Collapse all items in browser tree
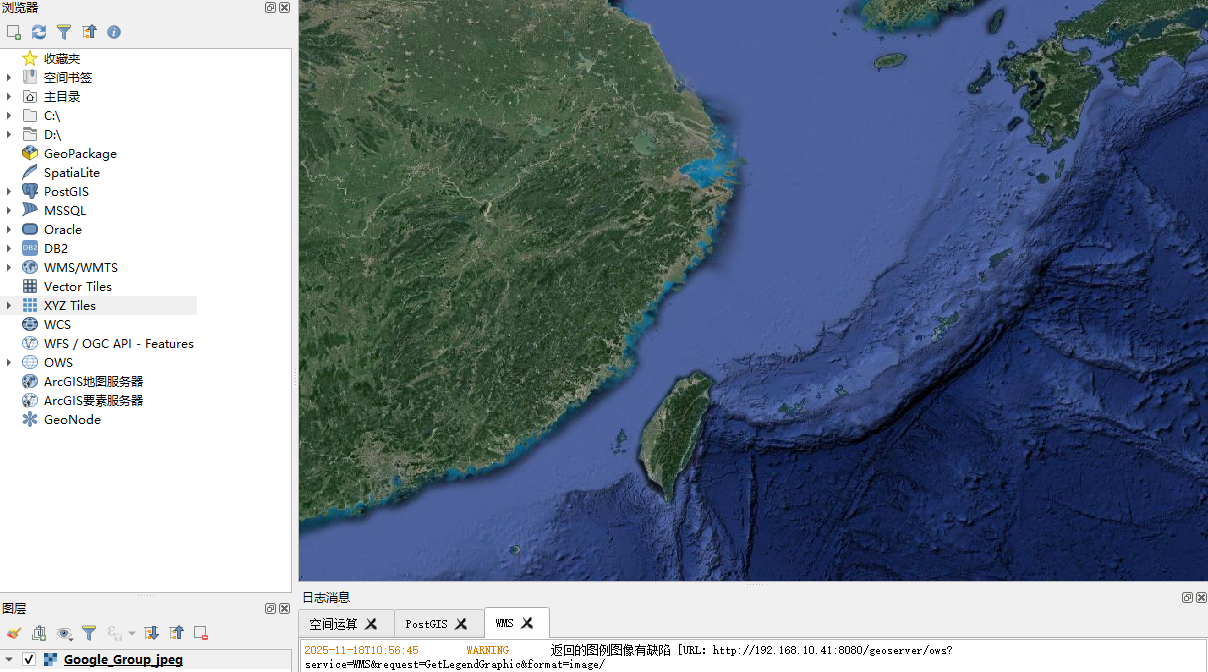1208x672 pixels. [89, 32]
